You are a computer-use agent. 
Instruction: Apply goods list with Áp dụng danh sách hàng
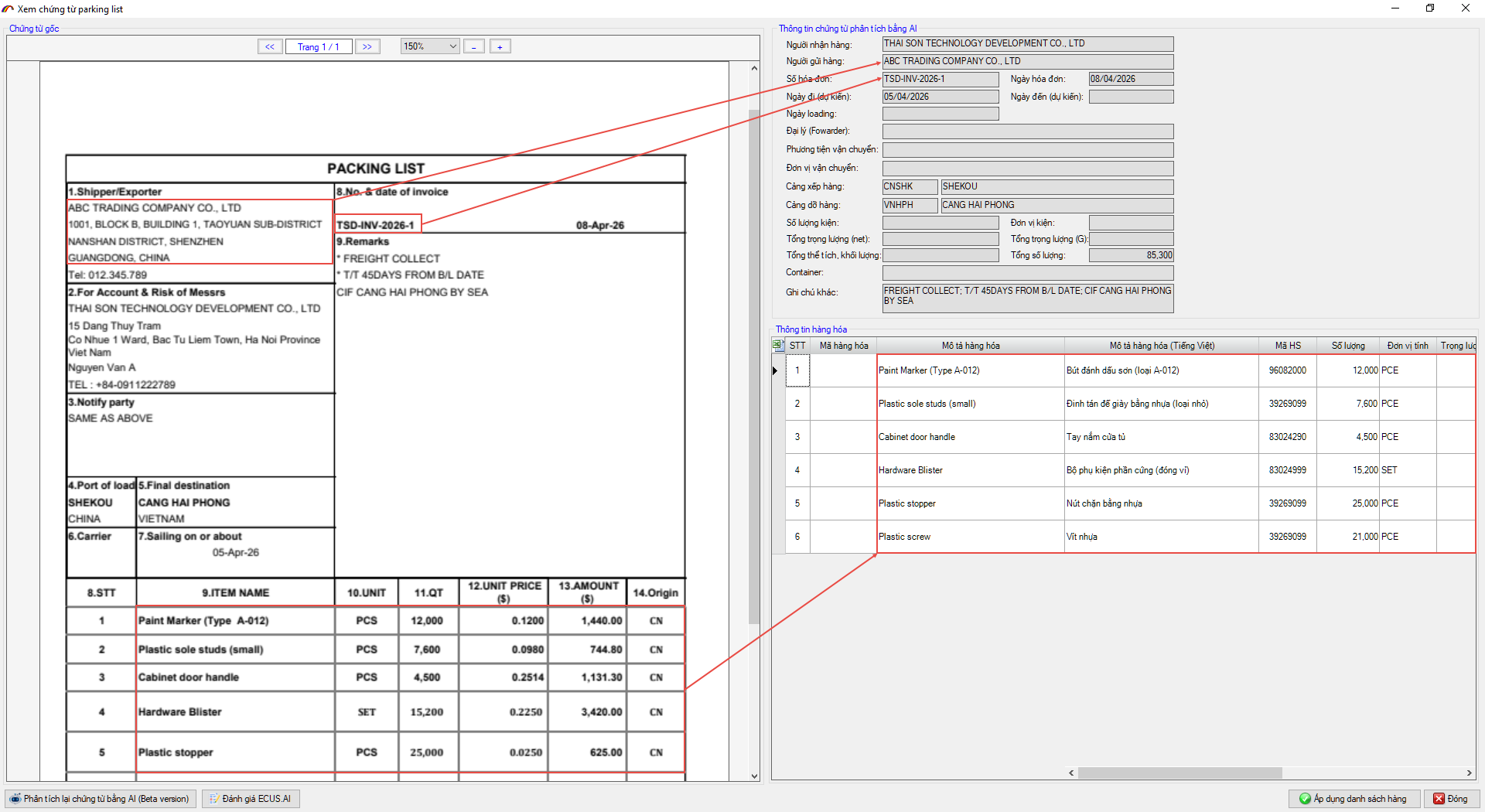coord(1354,799)
